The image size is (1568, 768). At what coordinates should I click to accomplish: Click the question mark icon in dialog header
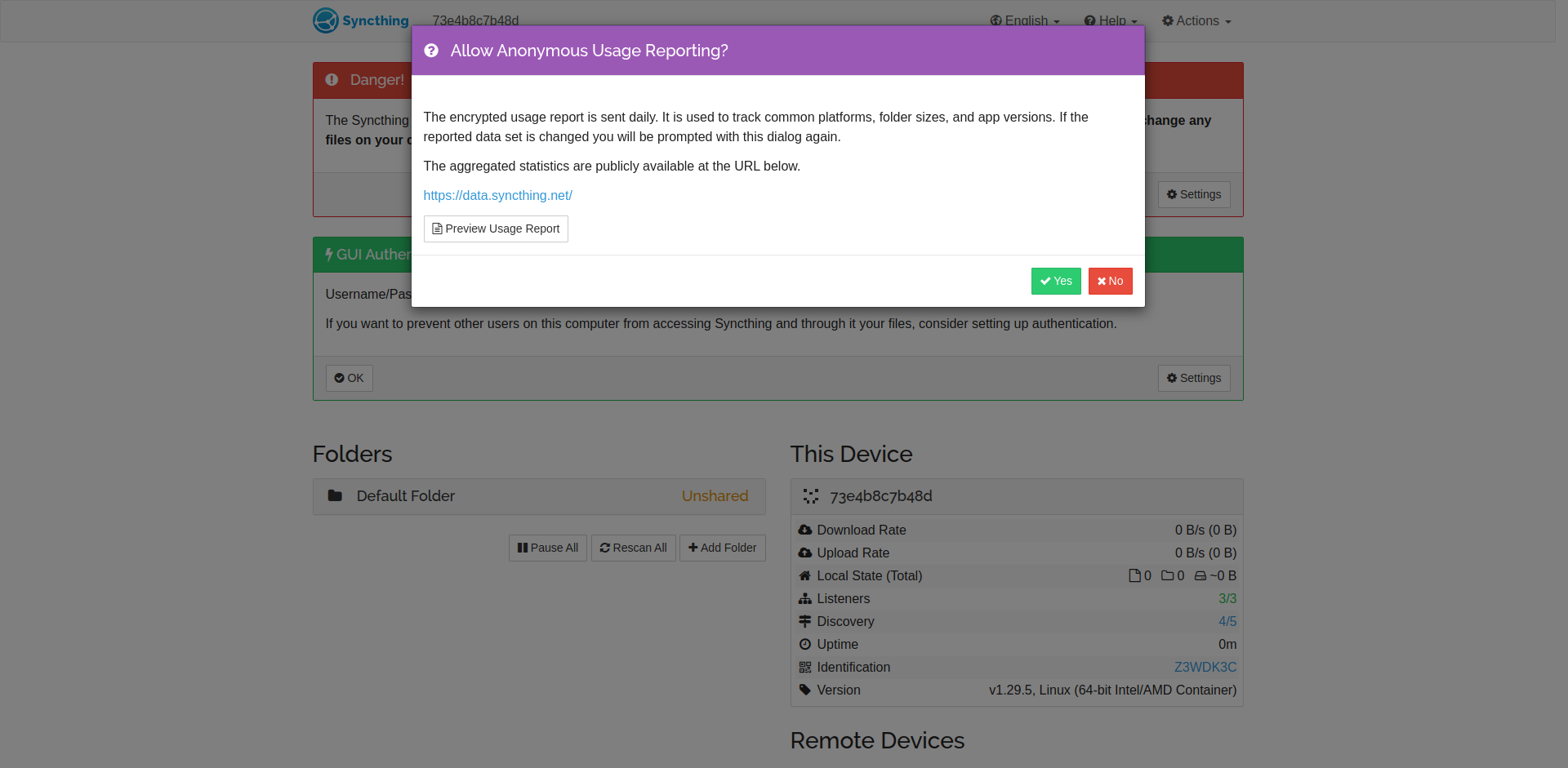pos(431,51)
